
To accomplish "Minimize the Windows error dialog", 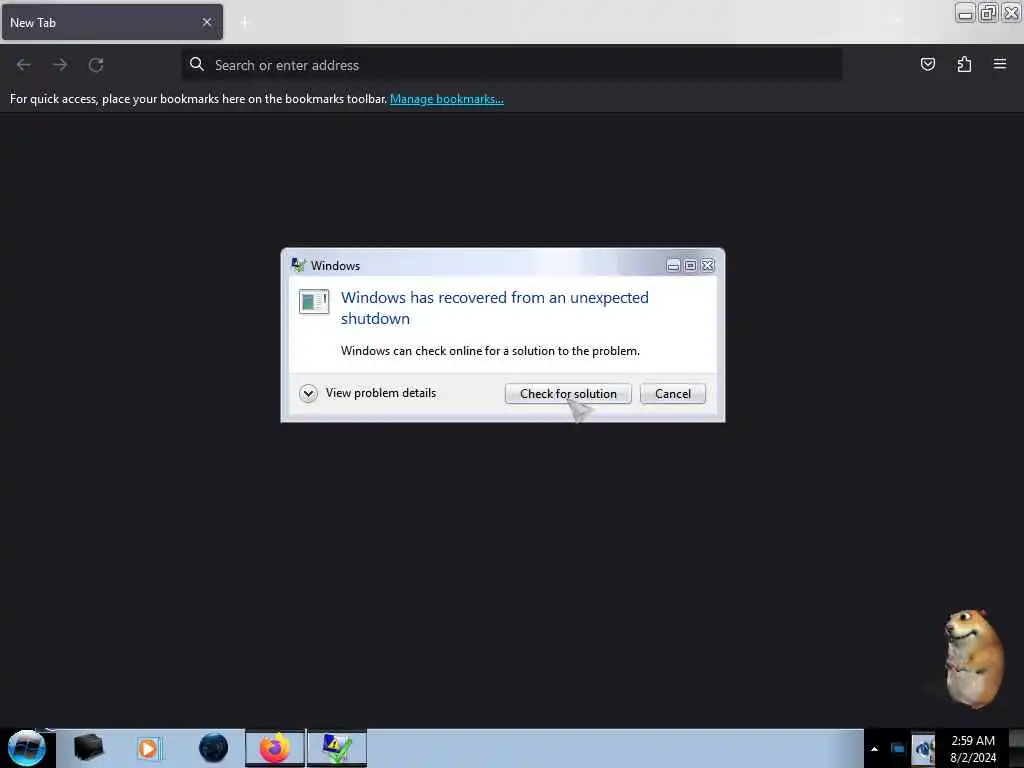I will click(x=673, y=265).
